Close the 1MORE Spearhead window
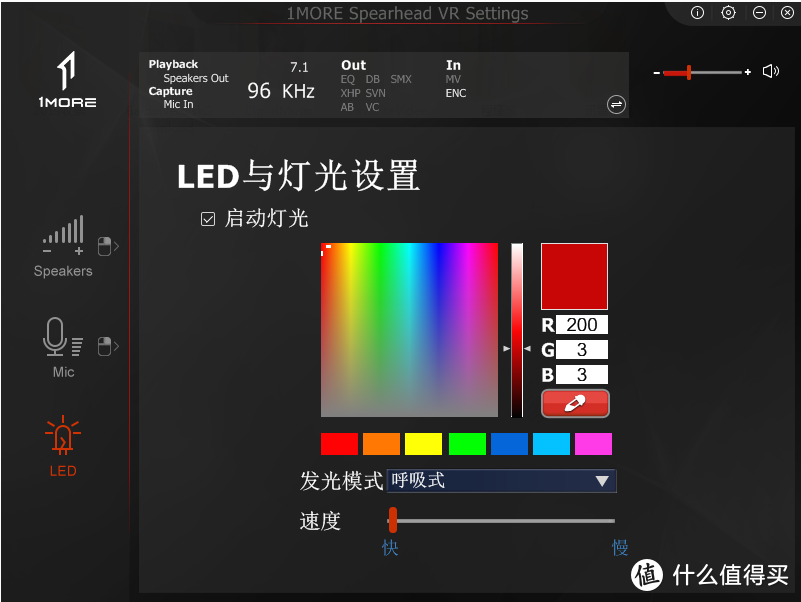Viewport: 801px width, 602px height. (x=788, y=13)
